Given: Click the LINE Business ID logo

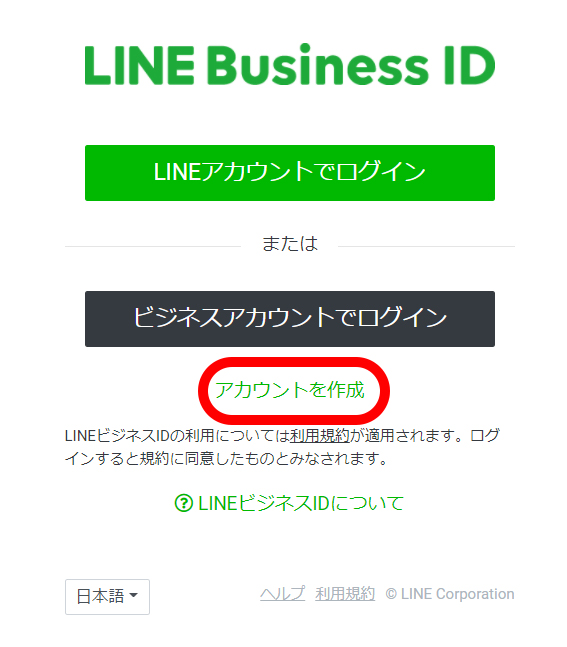Looking at the screenshot, I should pos(290,65).
